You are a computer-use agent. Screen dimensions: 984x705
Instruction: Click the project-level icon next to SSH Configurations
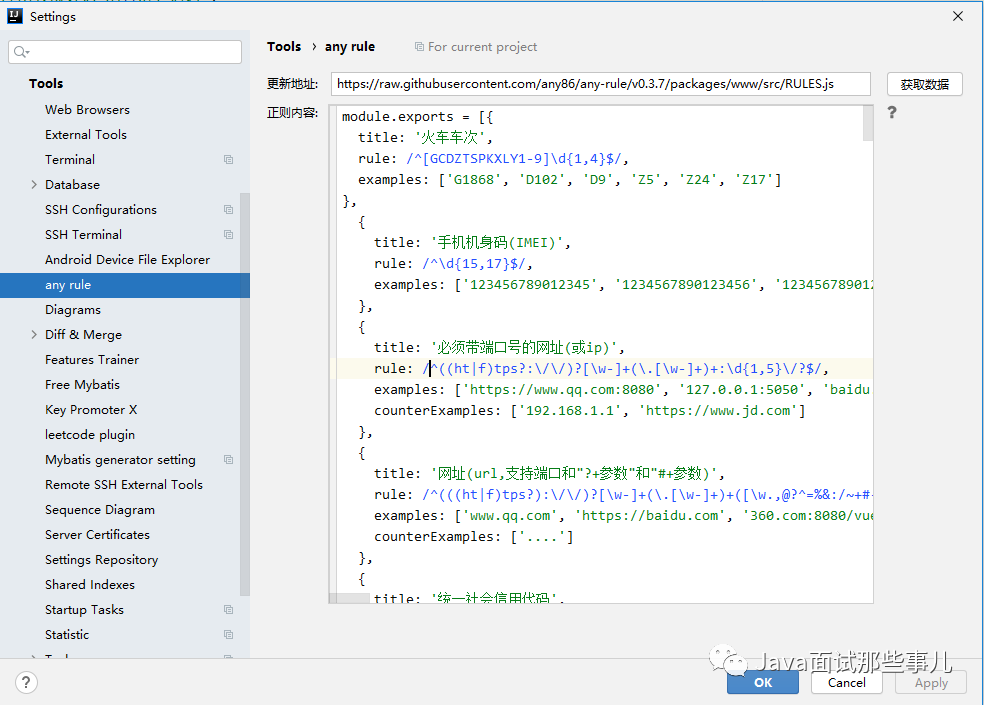228,210
